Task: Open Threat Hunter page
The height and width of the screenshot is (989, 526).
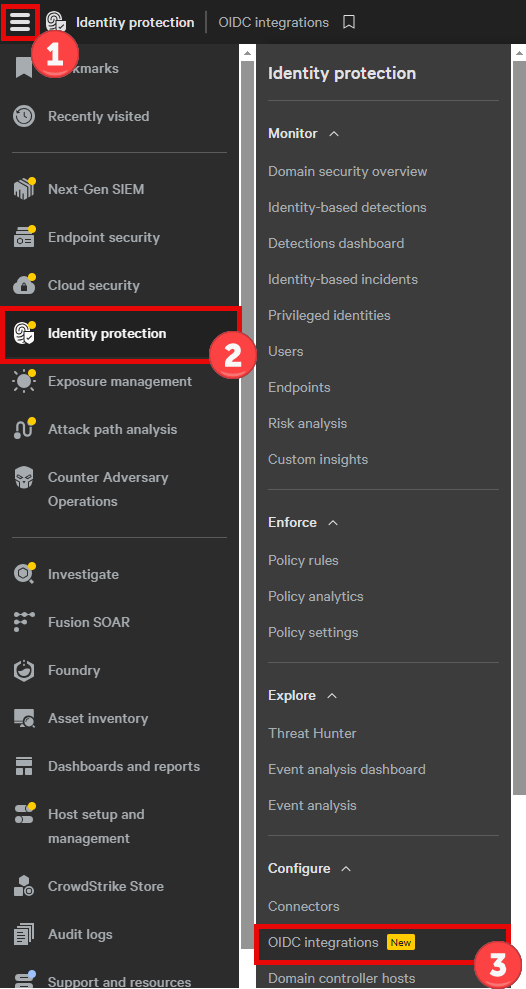Action: (312, 733)
